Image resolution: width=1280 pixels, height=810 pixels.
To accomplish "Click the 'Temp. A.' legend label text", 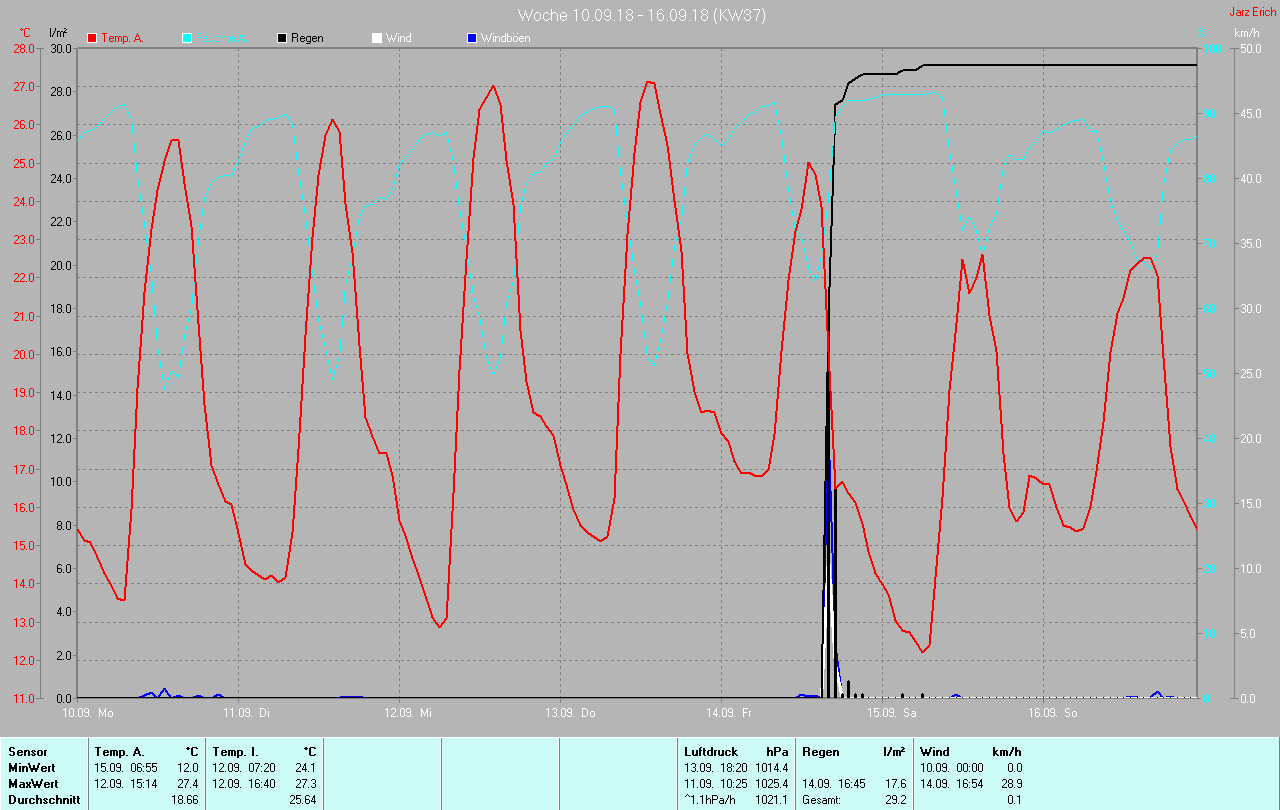I will tap(122, 38).
